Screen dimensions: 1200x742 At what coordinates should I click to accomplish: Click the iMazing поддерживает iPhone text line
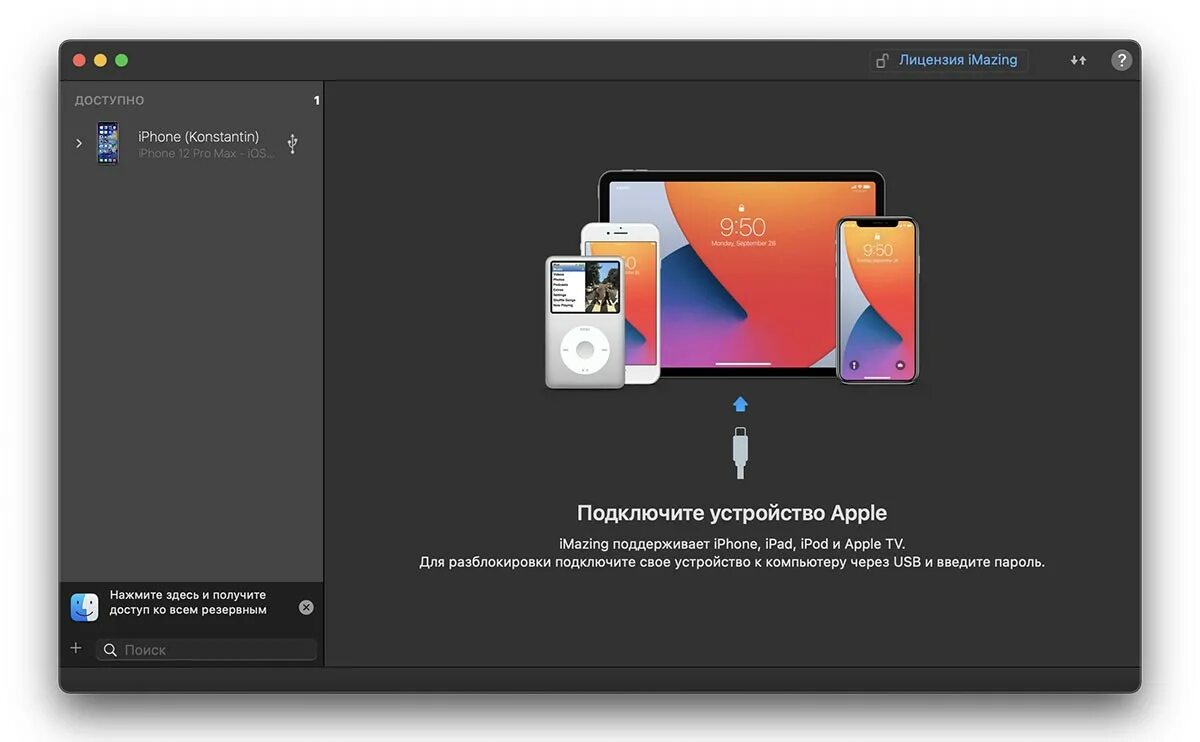click(x=732, y=544)
